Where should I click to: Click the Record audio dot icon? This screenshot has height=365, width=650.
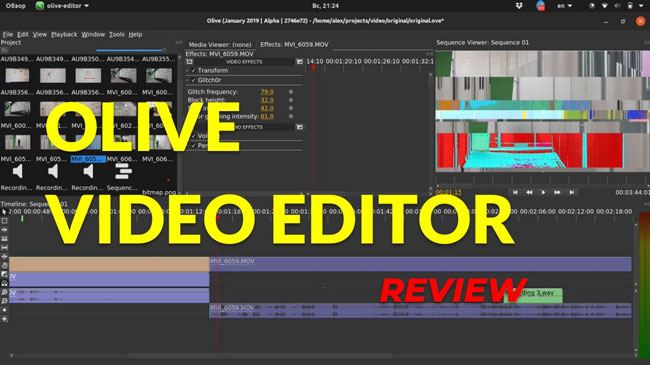coord(5,310)
